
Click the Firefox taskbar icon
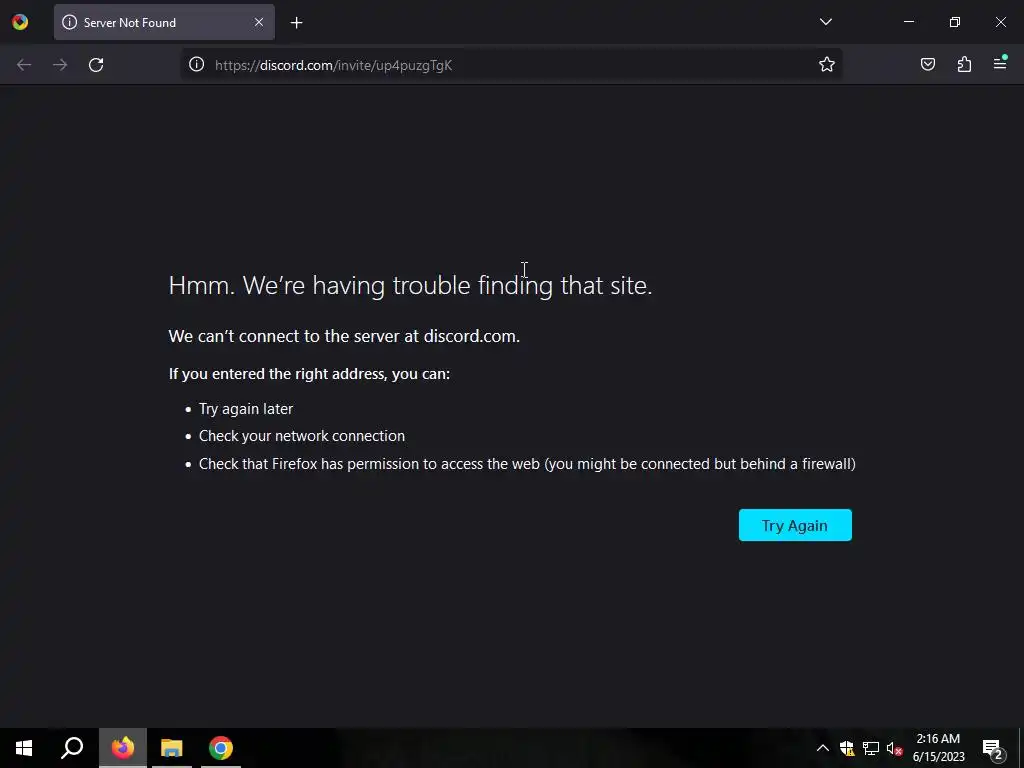(123, 748)
